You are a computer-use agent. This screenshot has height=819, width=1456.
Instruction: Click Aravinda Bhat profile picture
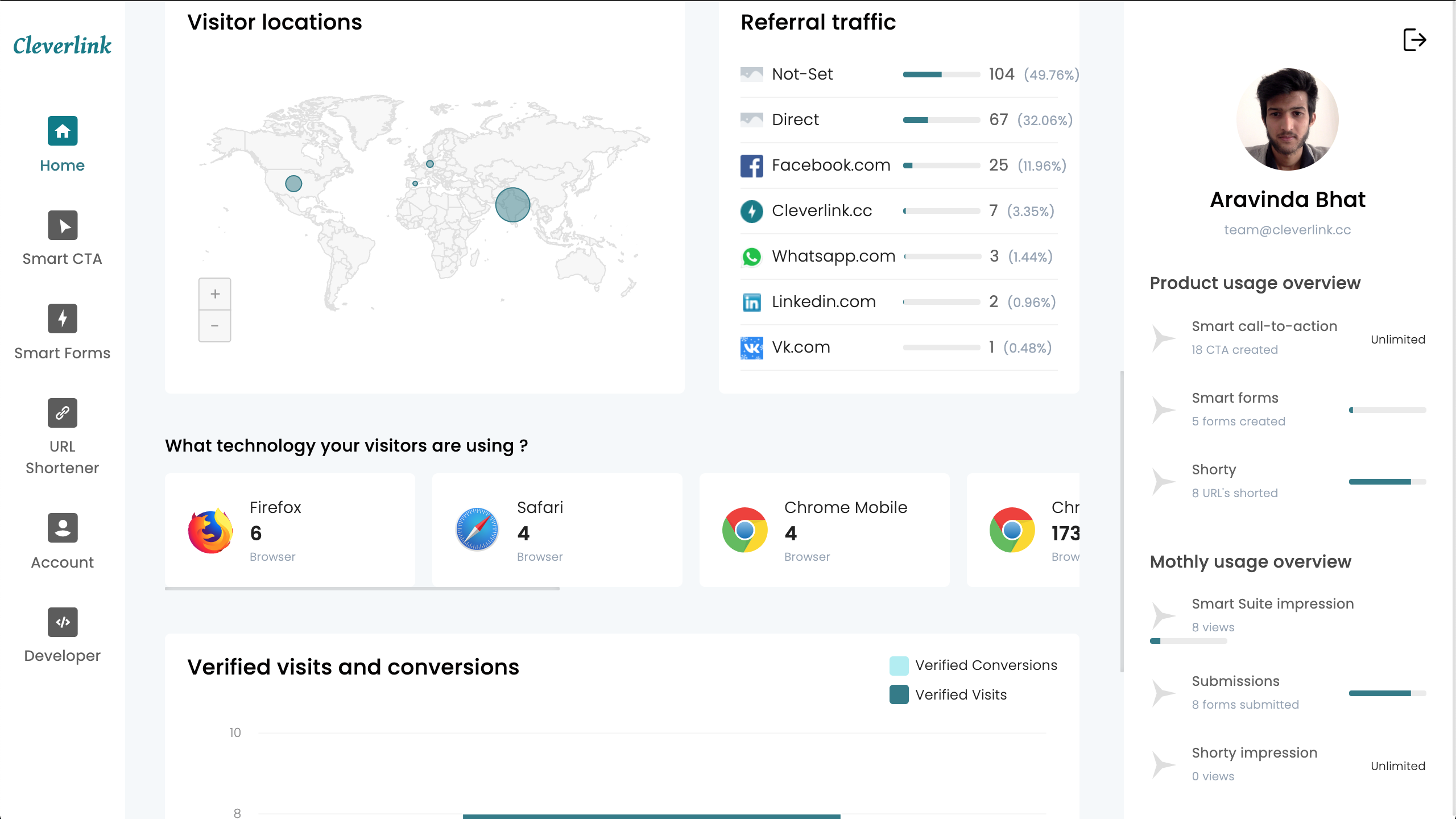(1287, 119)
